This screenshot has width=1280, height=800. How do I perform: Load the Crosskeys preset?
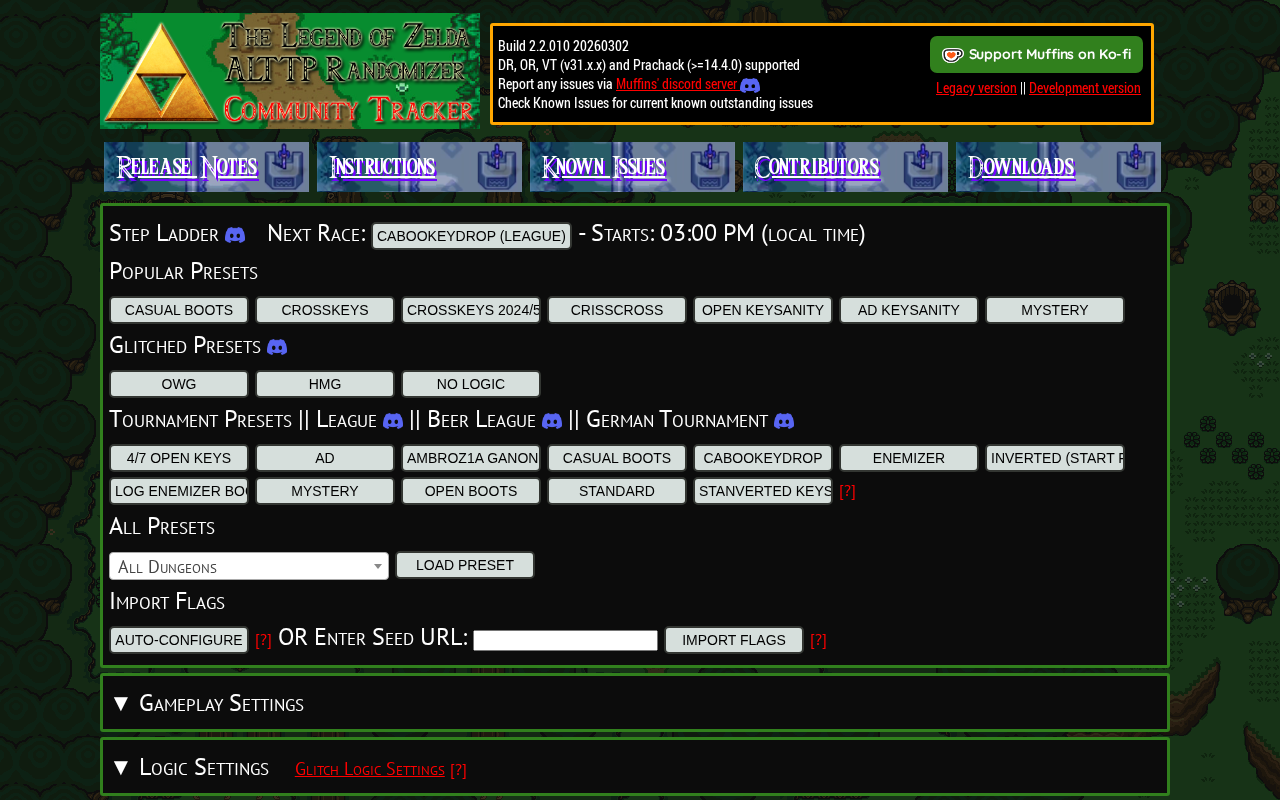point(325,310)
